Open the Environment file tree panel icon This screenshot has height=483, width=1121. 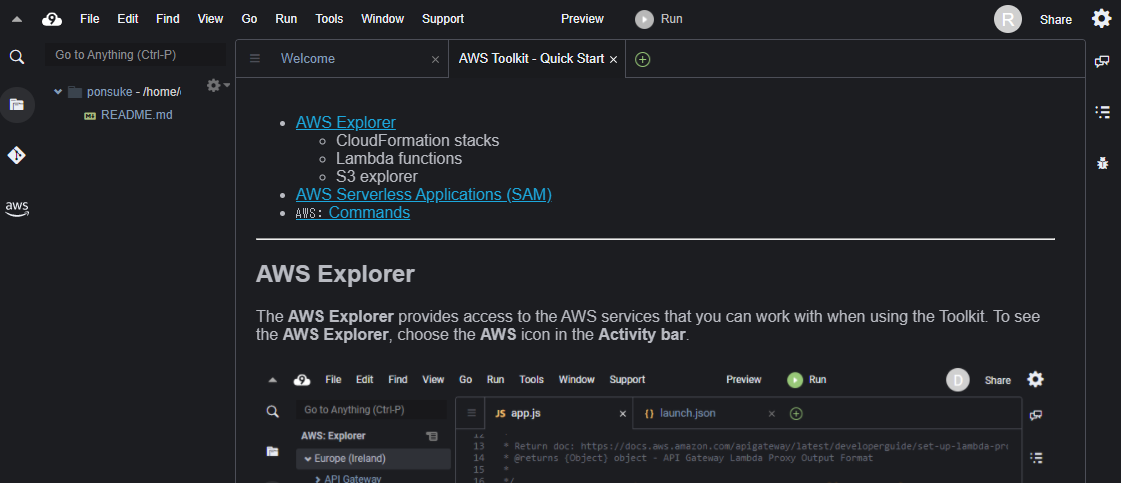tap(16, 105)
